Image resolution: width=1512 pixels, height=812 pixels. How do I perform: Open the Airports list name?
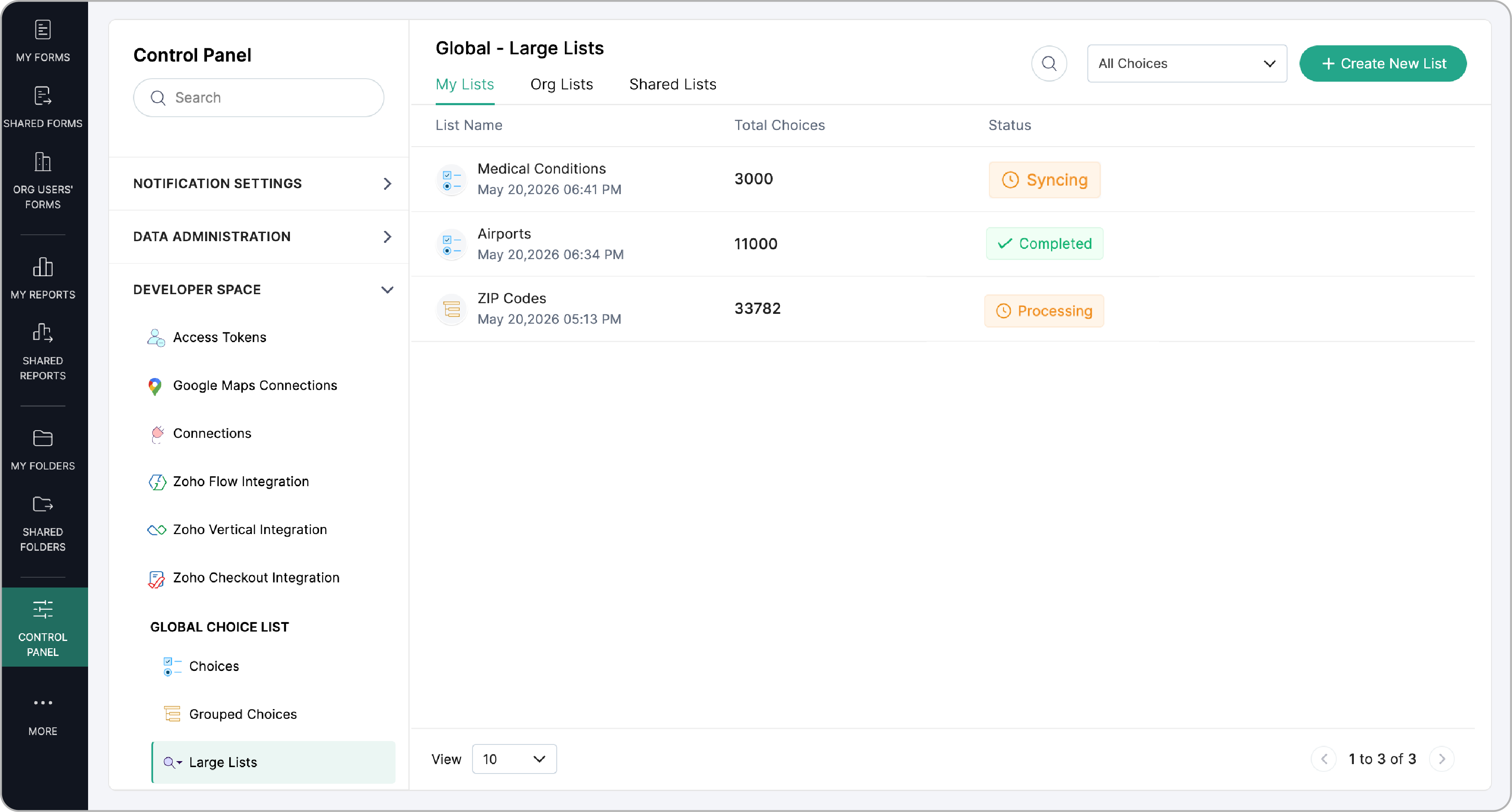[504, 234]
